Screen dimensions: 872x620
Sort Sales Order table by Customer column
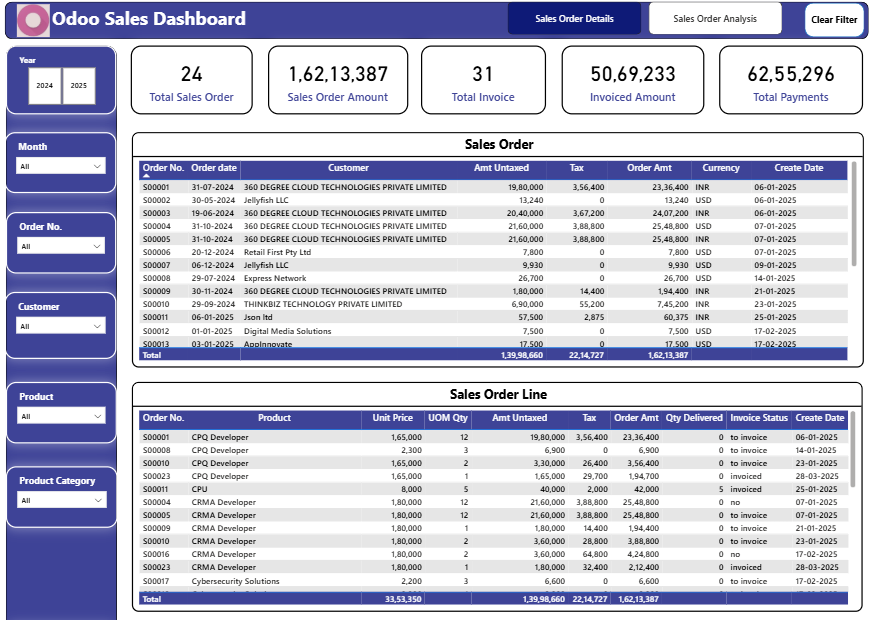pyautogui.click(x=348, y=168)
